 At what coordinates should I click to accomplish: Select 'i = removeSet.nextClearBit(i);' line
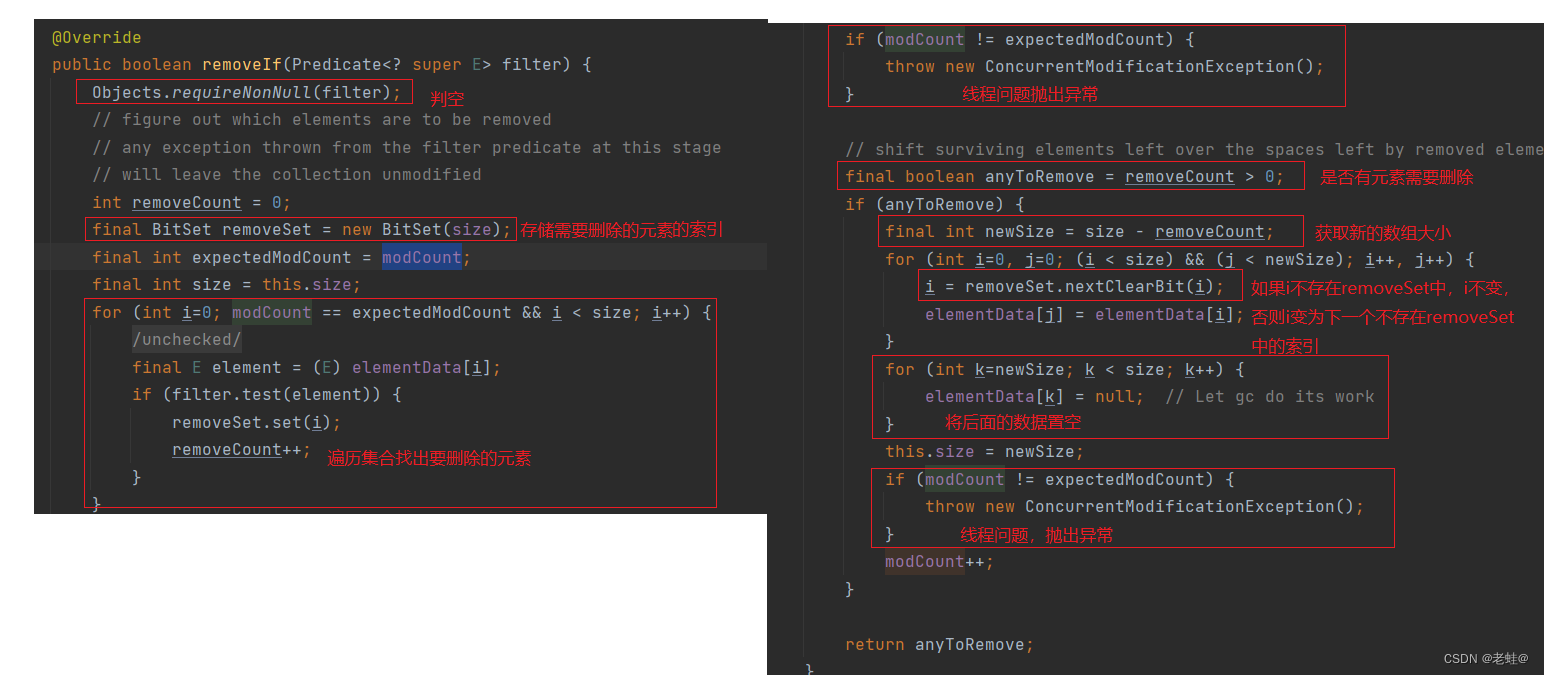[x=1075, y=287]
